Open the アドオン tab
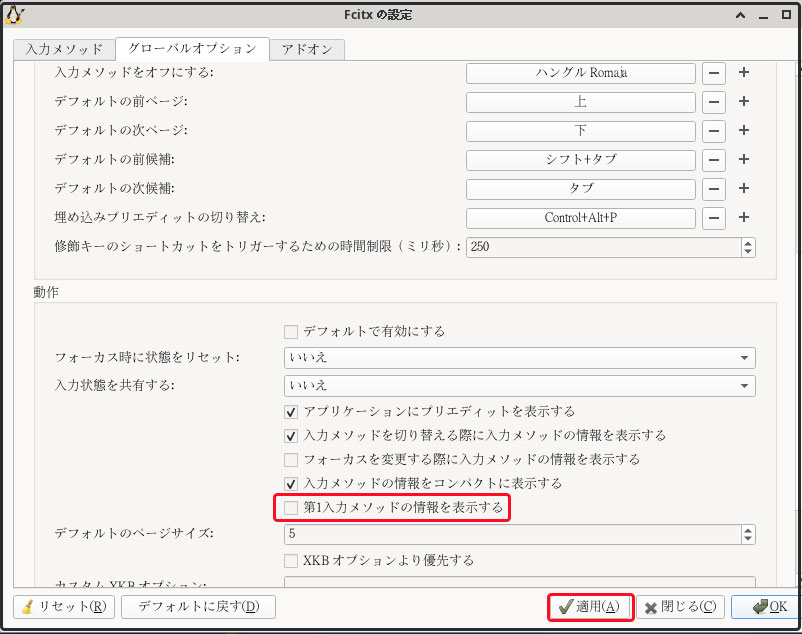 click(x=307, y=50)
